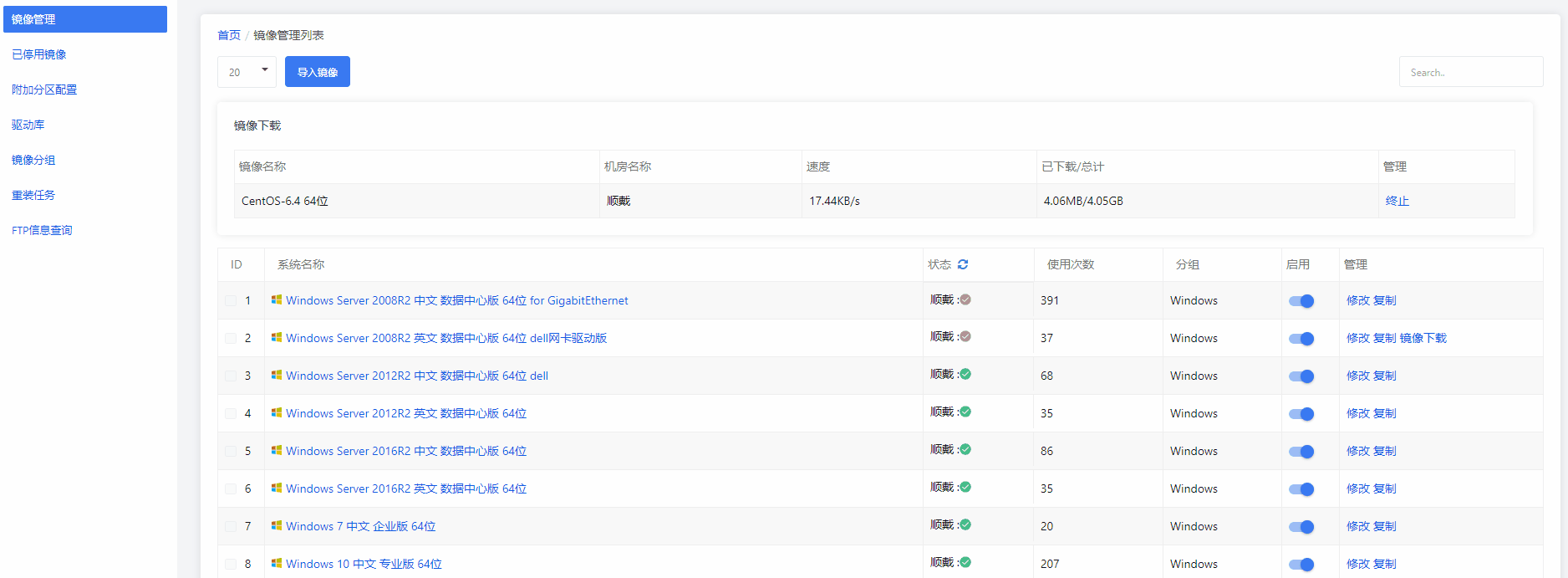Viewport: 1568px width, 578px height.
Task: Open Windows Server 2008R2 中文 GigabitEthernet link
Action: tap(457, 300)
